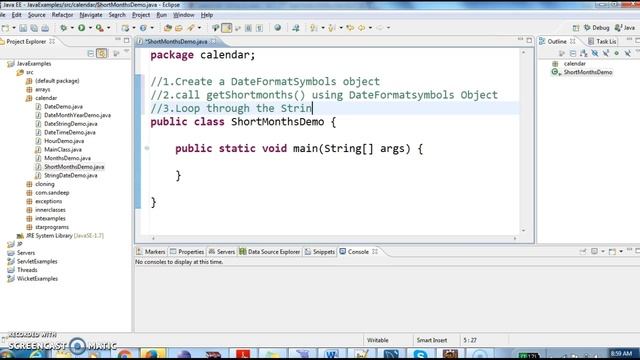
Task: Click the editor horizontal scrollbar
Action: [x=334, y=238]
